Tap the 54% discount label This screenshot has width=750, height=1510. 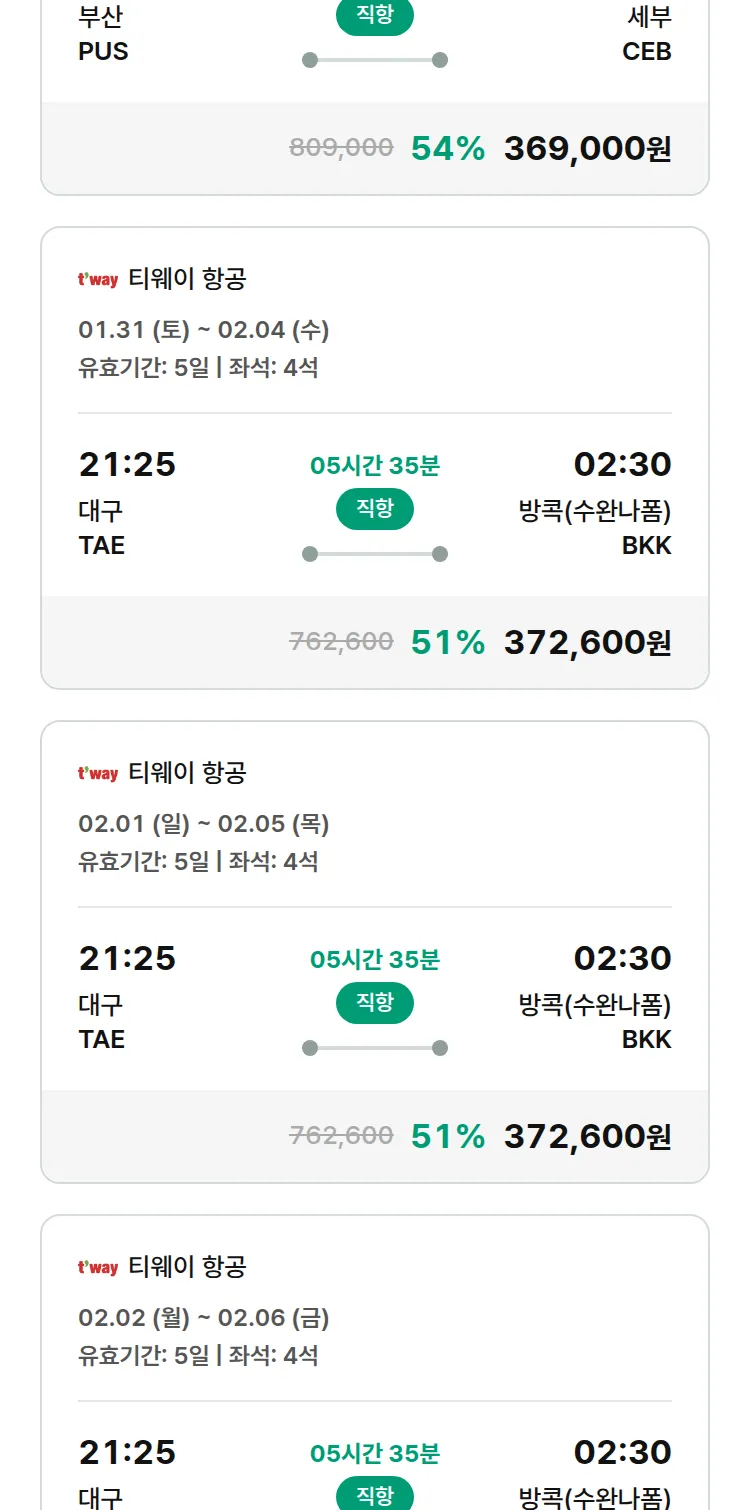click(447, 149)
